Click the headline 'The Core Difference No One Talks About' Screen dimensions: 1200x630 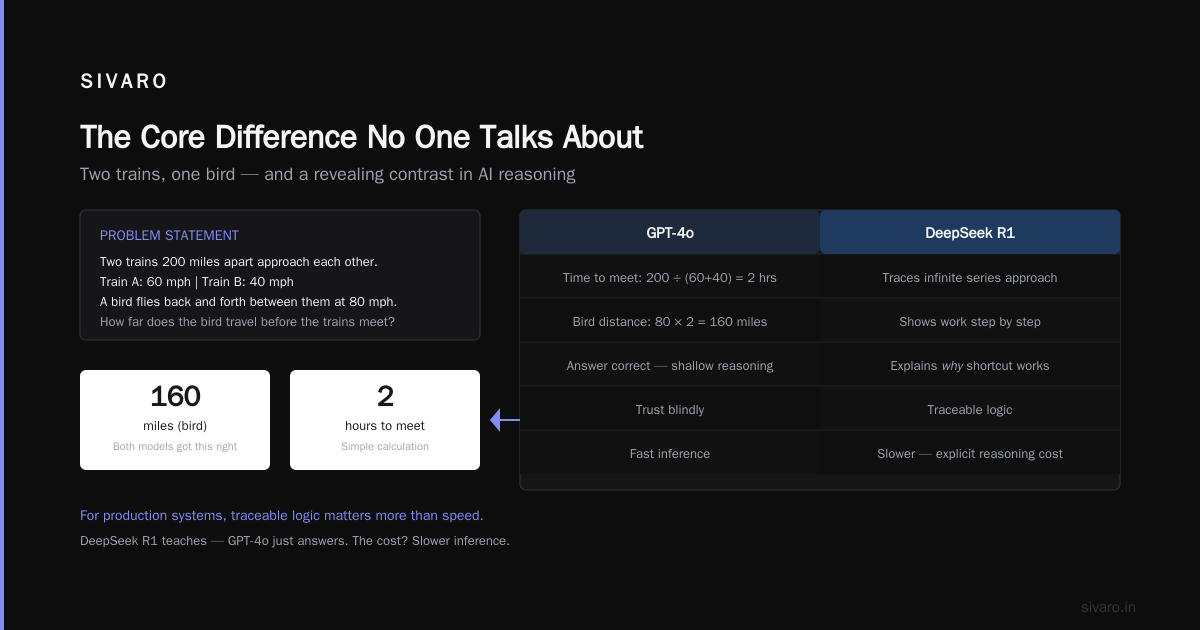click(362, 137)
